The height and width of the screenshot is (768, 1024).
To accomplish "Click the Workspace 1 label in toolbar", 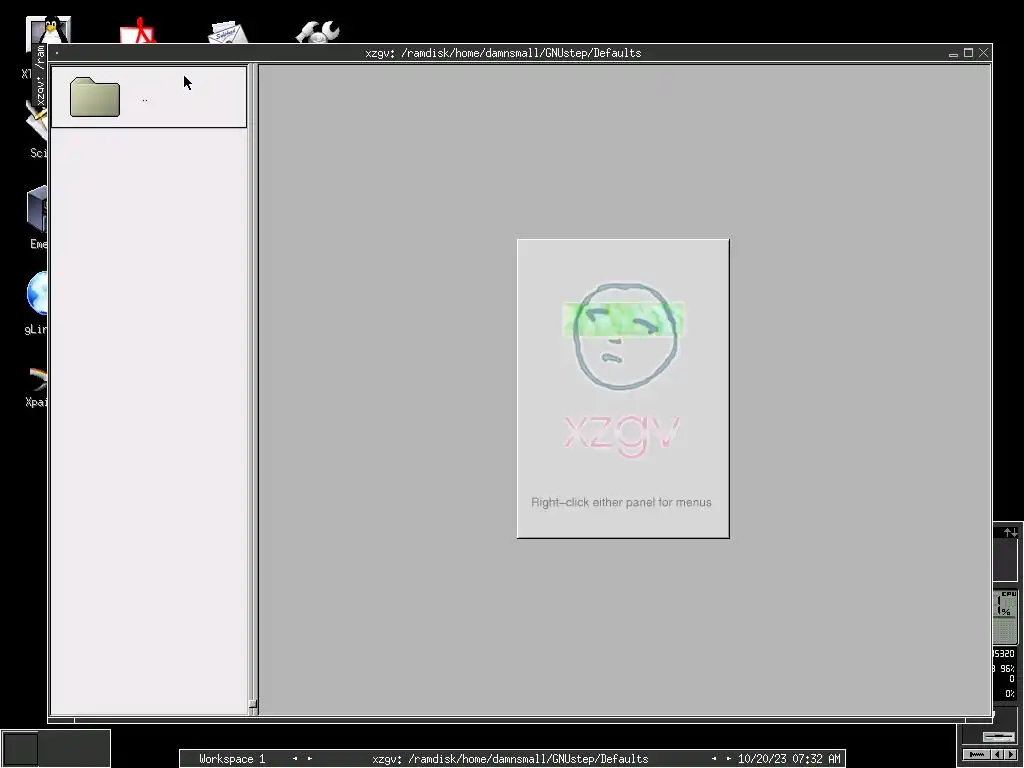I will click(x=232, y=759).
